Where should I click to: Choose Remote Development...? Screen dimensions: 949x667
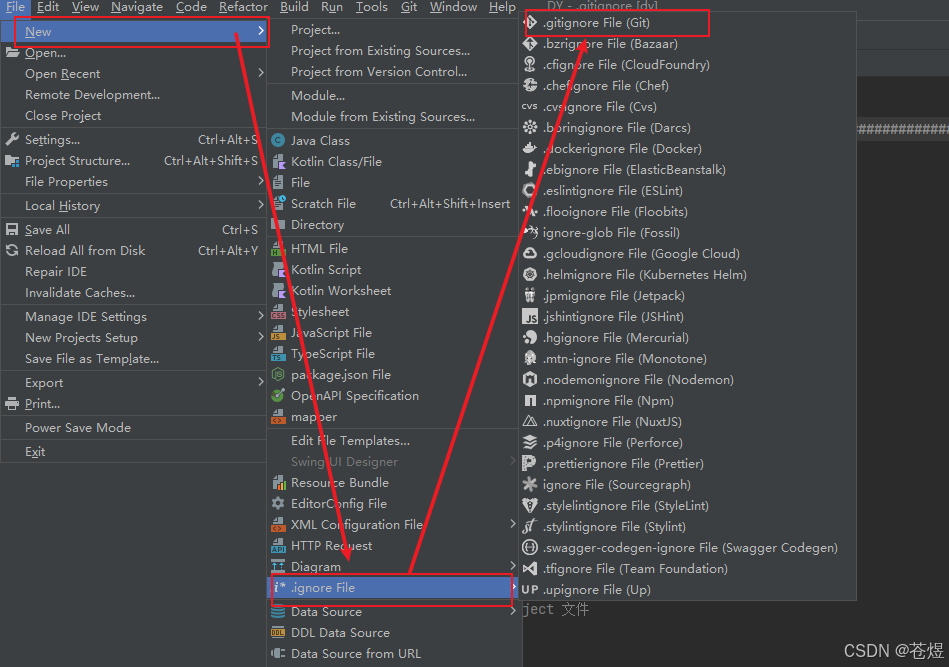(x=133, y=95)
